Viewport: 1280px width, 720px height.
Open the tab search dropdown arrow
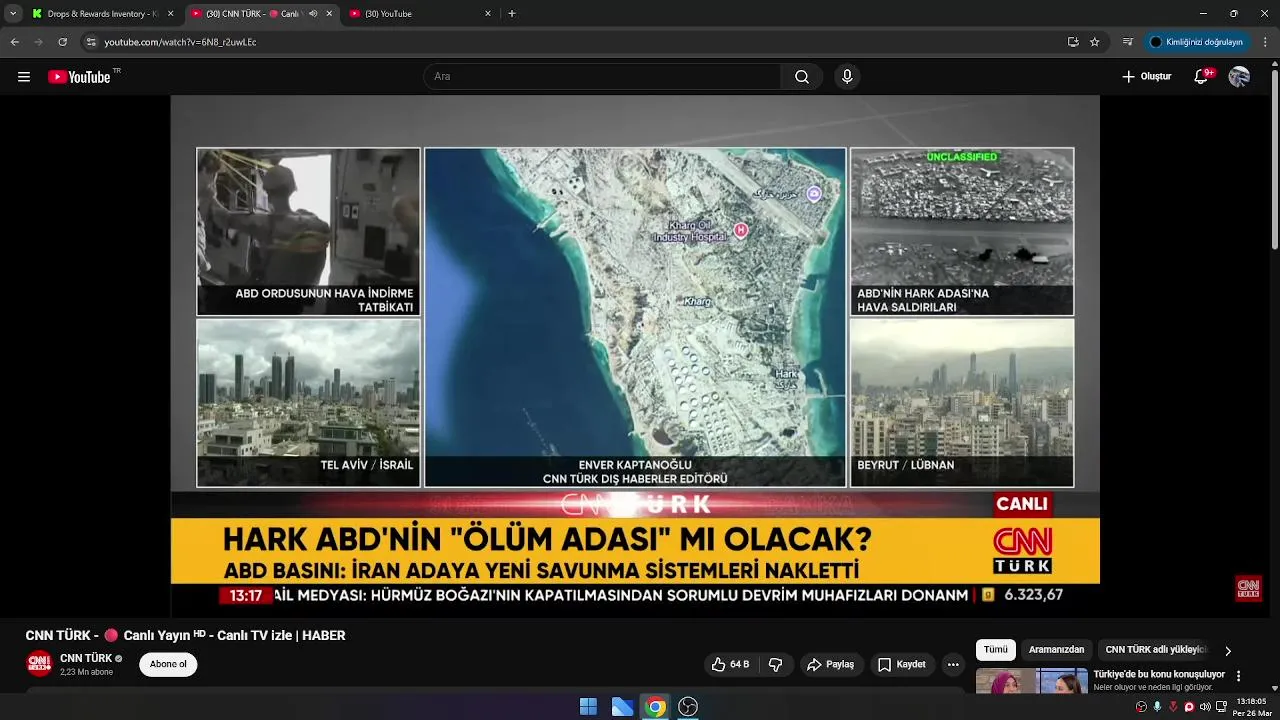click(x=12, y=14)
